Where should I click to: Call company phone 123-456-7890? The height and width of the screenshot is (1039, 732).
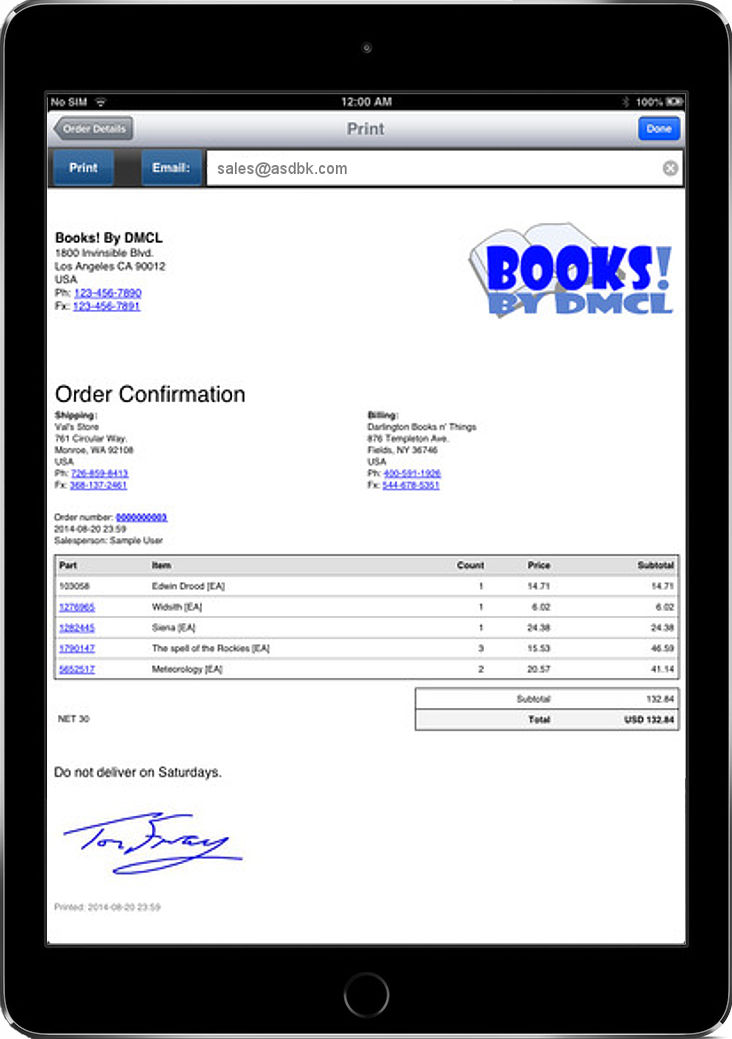coord(107,293)
